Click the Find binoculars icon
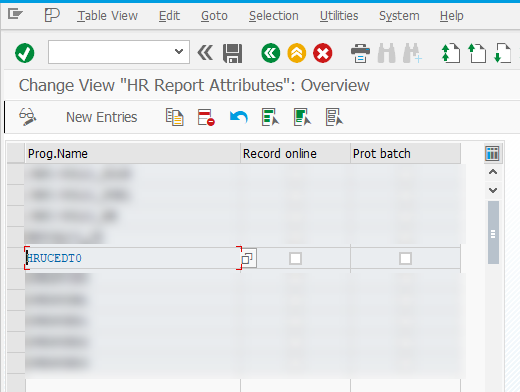 click(x=386, y=53)
